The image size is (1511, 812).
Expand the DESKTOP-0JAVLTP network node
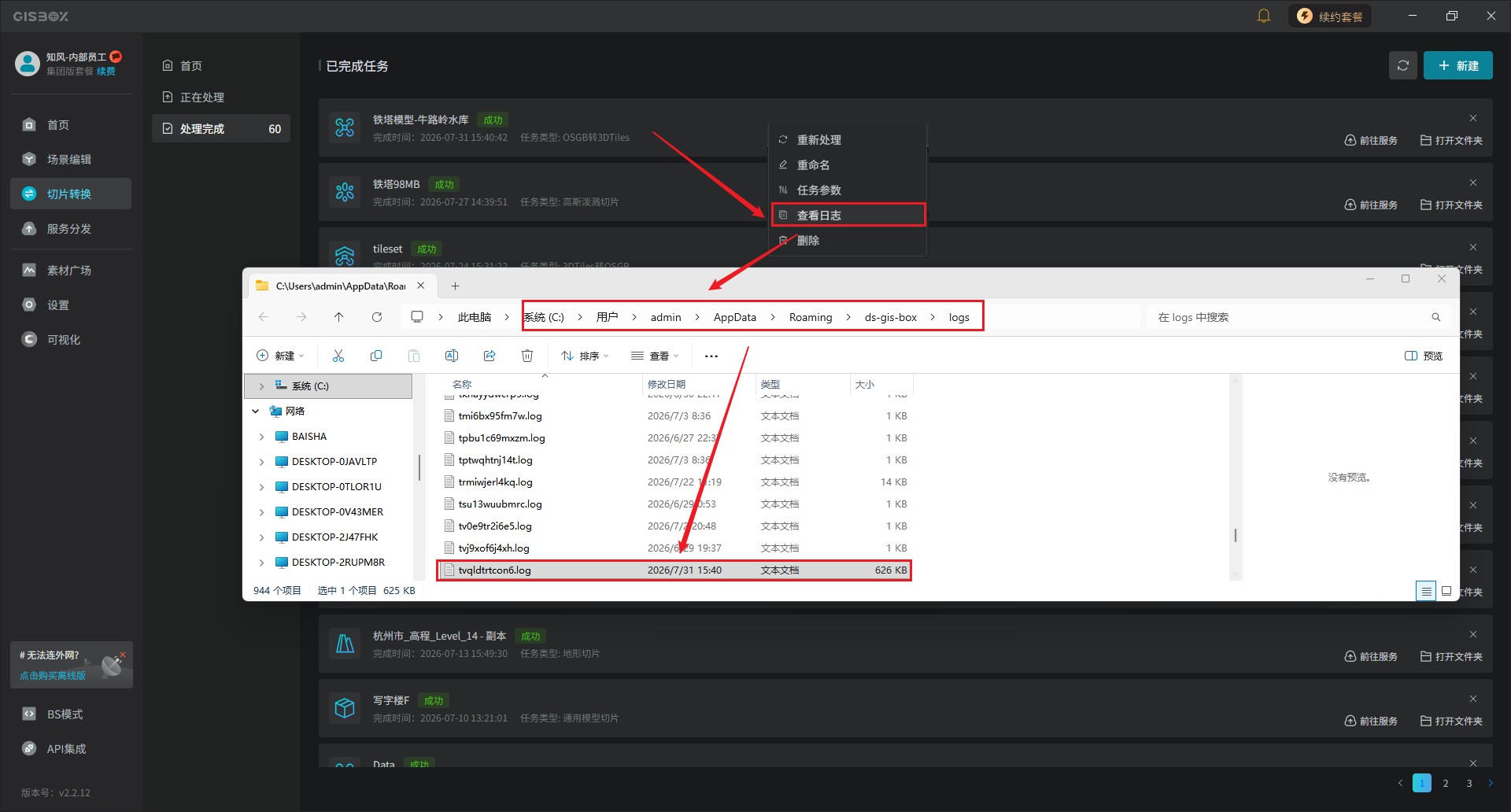261,462
